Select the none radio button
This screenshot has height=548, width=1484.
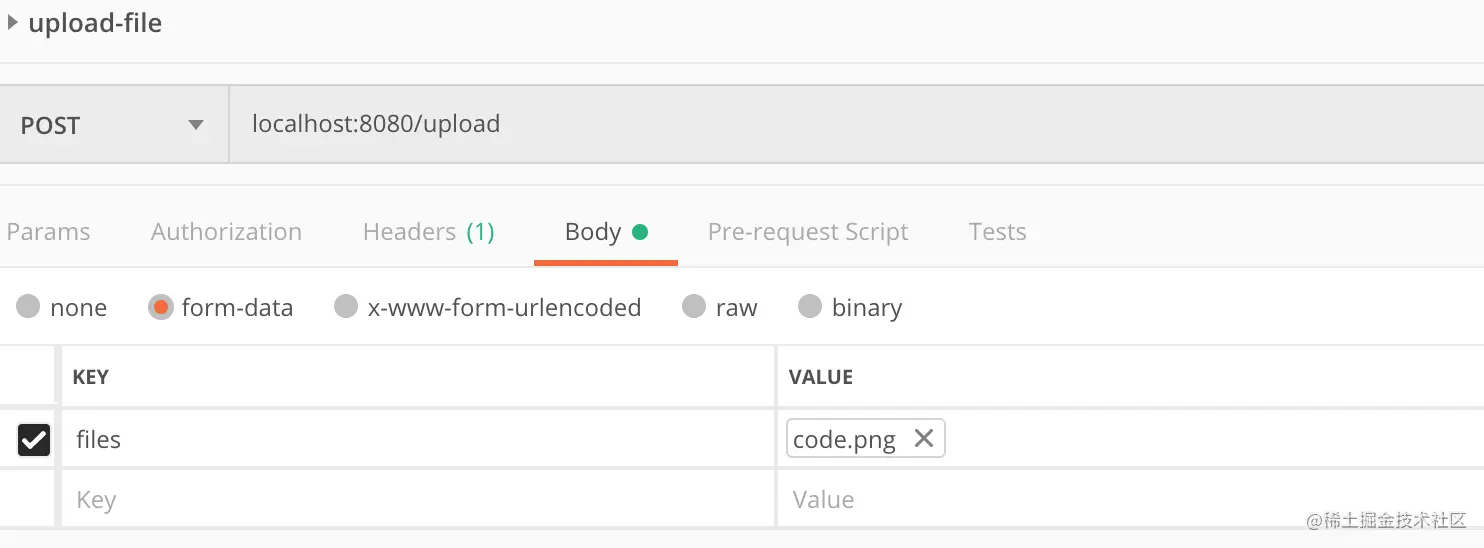pyautogui.click(x=28, y=307)
